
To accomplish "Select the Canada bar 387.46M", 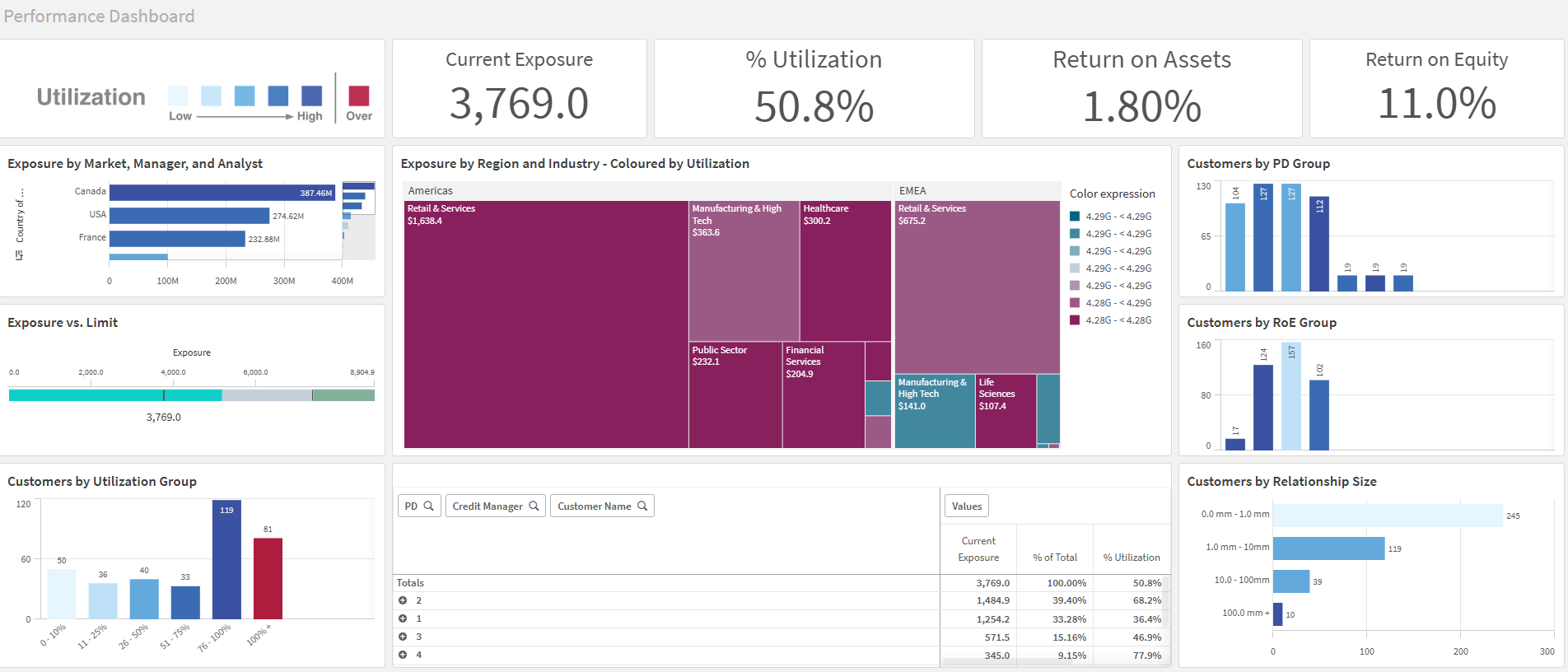I will [x=222, y=193].
